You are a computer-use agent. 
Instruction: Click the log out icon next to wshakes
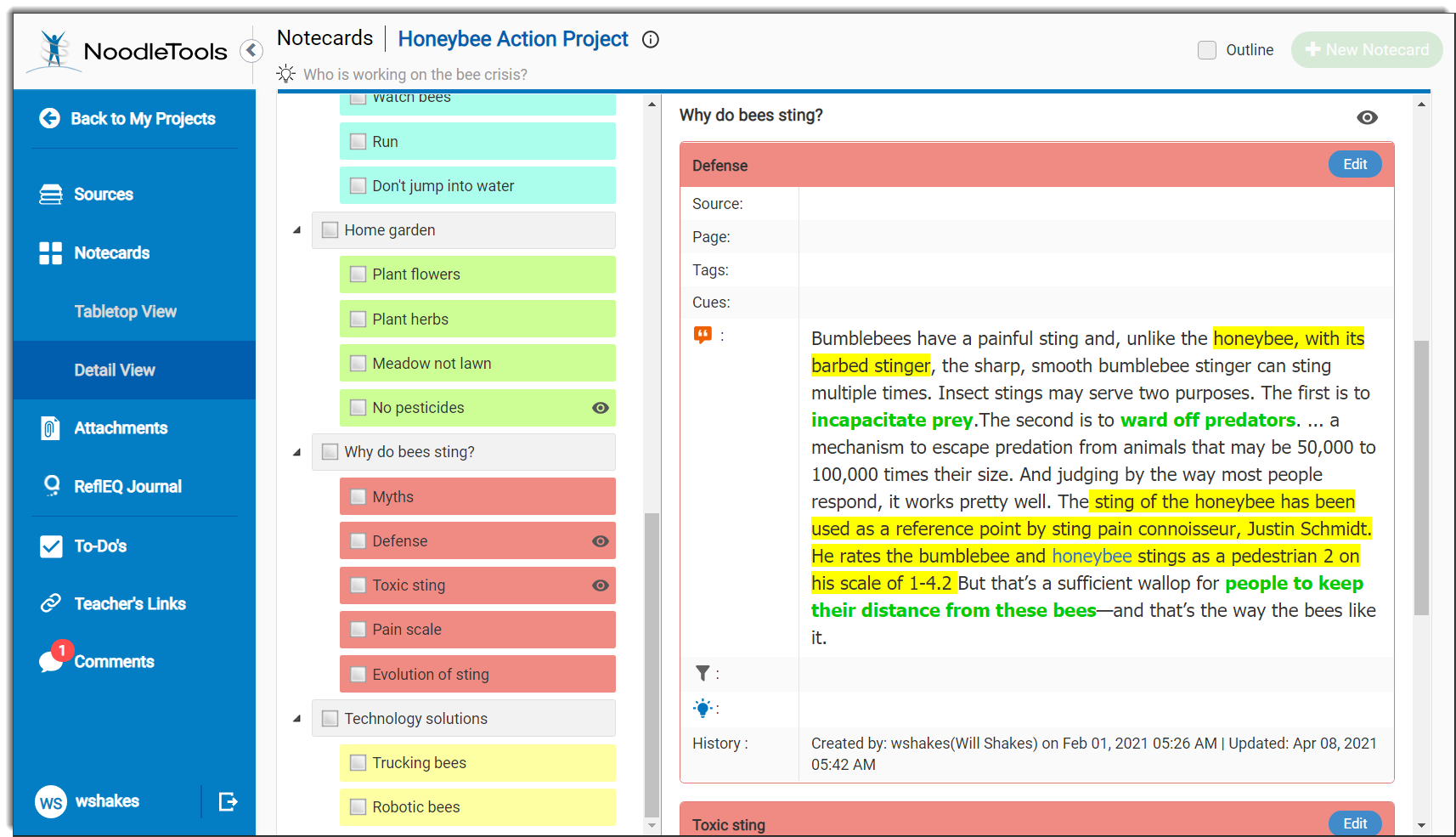228,801
